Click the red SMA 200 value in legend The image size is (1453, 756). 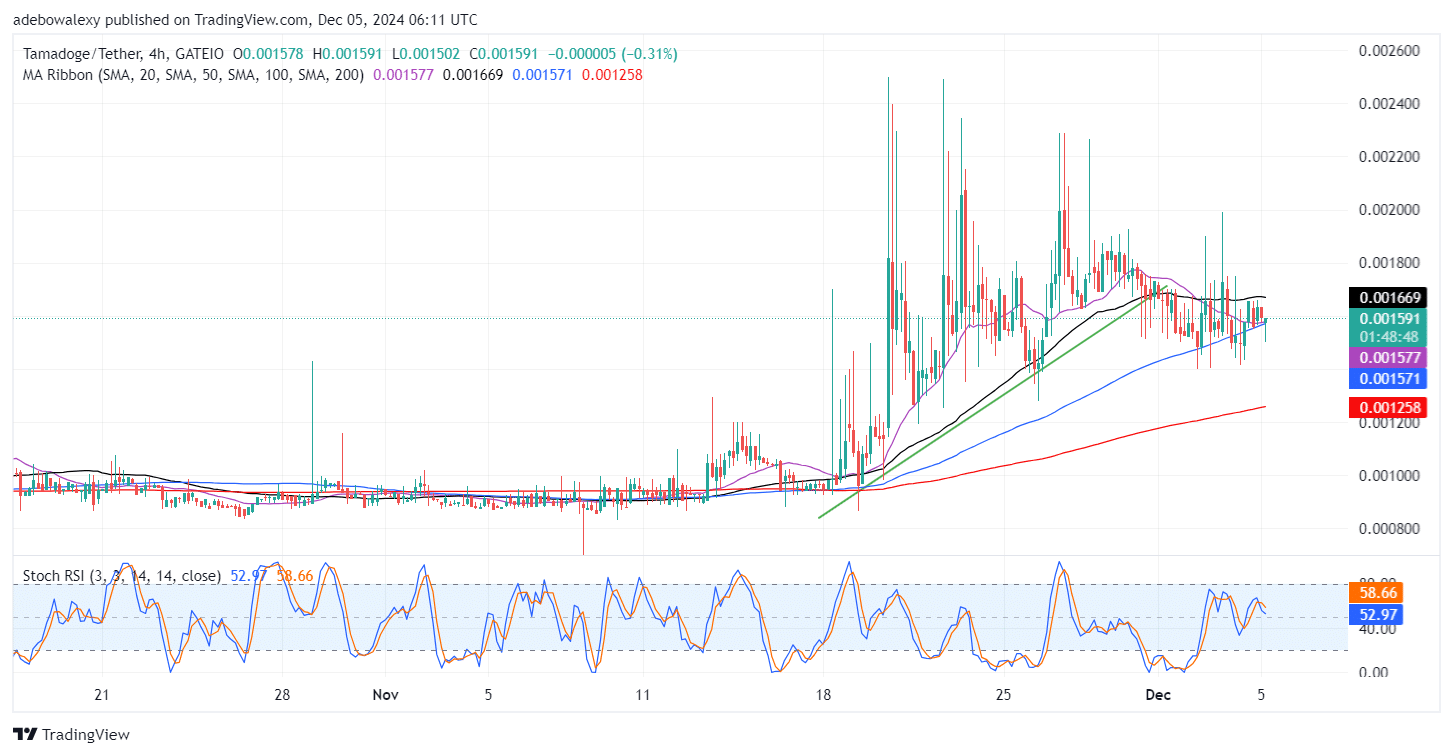coord(612,74)
